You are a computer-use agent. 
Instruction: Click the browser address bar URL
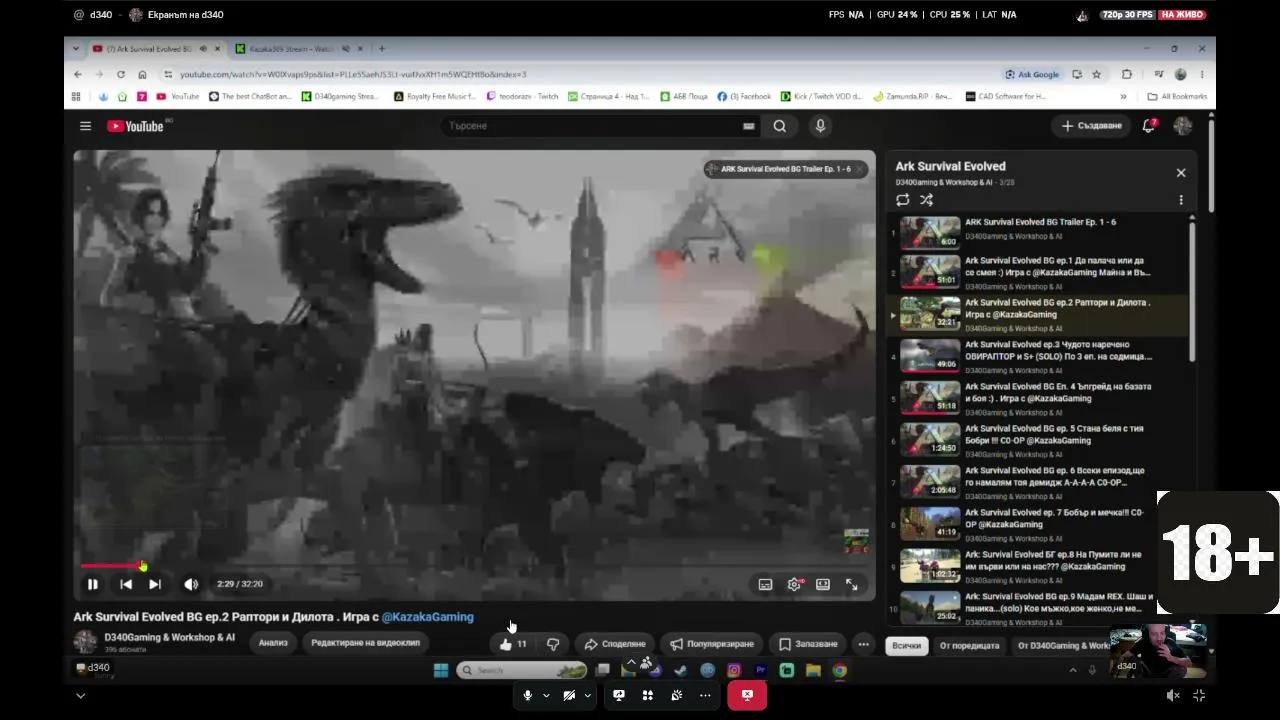pyautogui.click(x=353, y=74)
